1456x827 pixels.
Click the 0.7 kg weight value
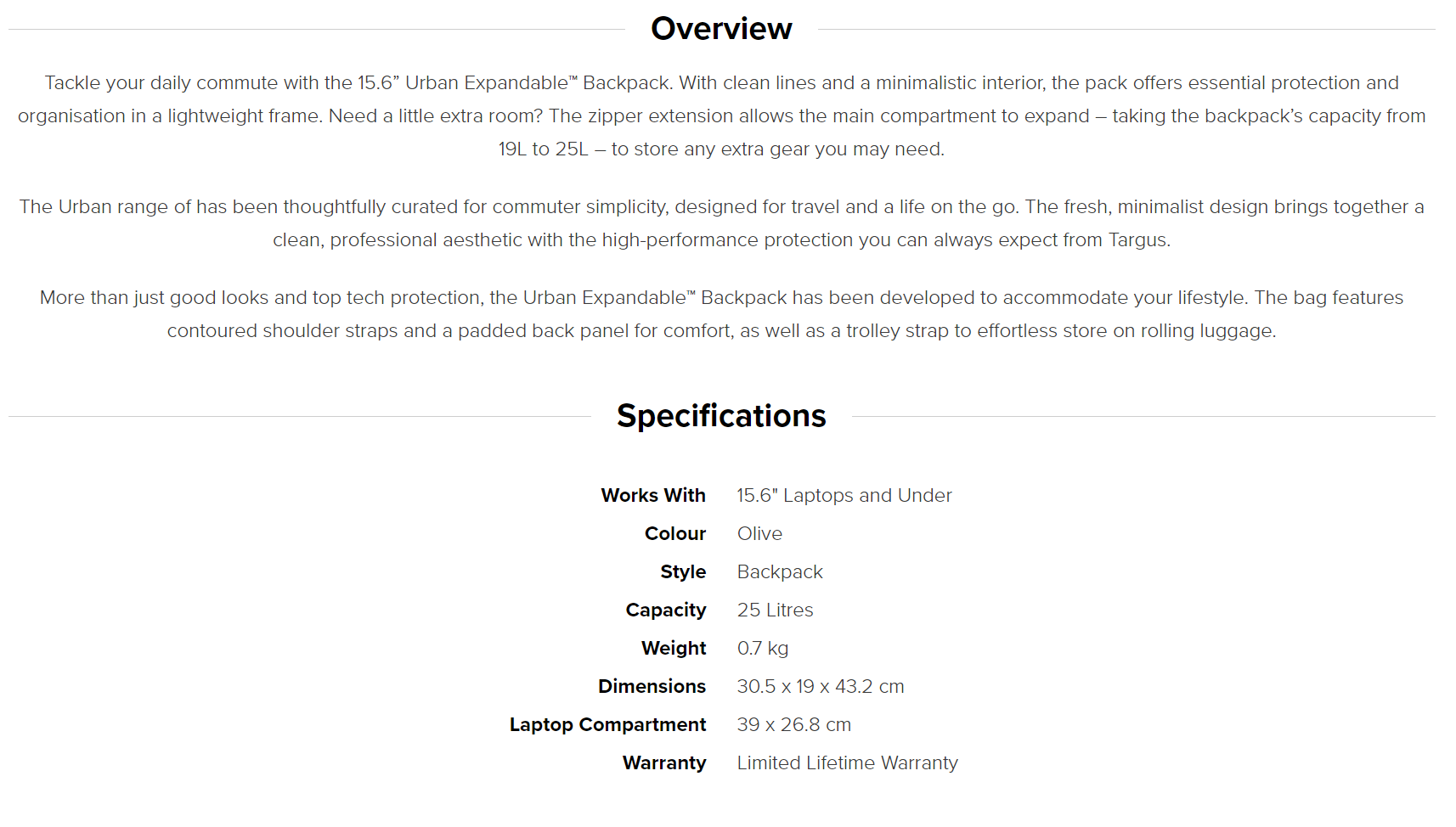[763, 648]
